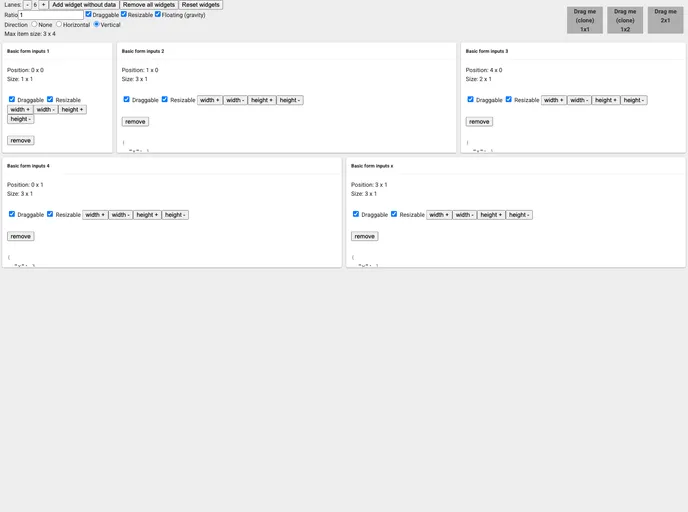Decrease lanes with the minus button
The height and width of the screenshot is (512, 688).
pyautogui.click(x=27, y=5)
